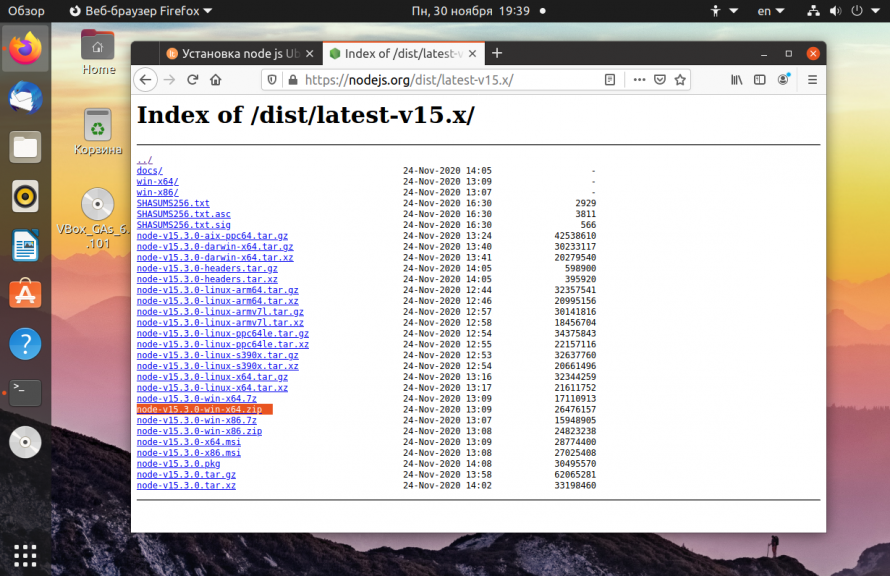Open the VBox_GAs disc desktop icon
Screen dimensions: 890x576
point(94,218)
